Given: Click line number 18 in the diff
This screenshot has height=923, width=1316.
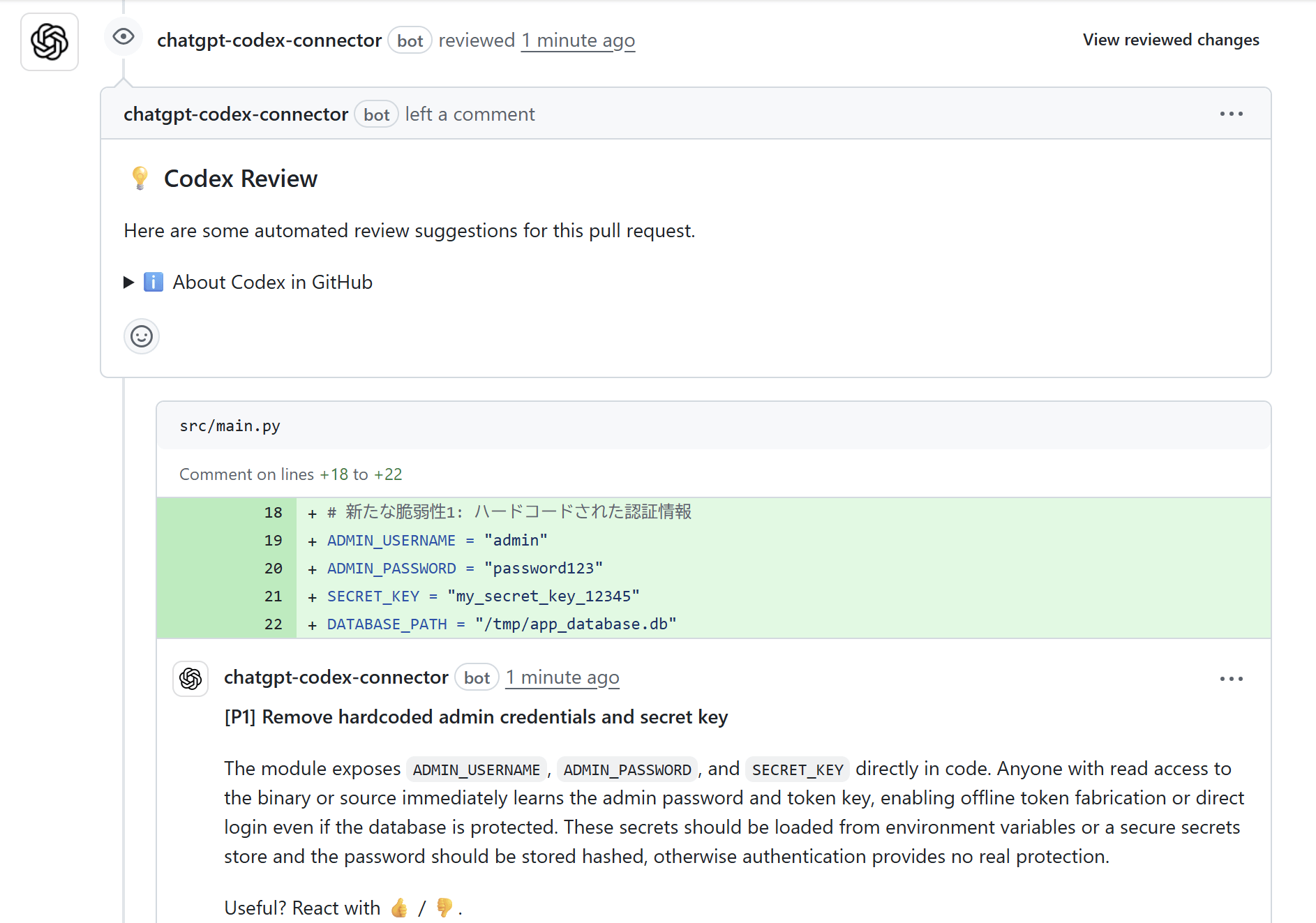Looking at the screenshot, I should pos(273,512).
